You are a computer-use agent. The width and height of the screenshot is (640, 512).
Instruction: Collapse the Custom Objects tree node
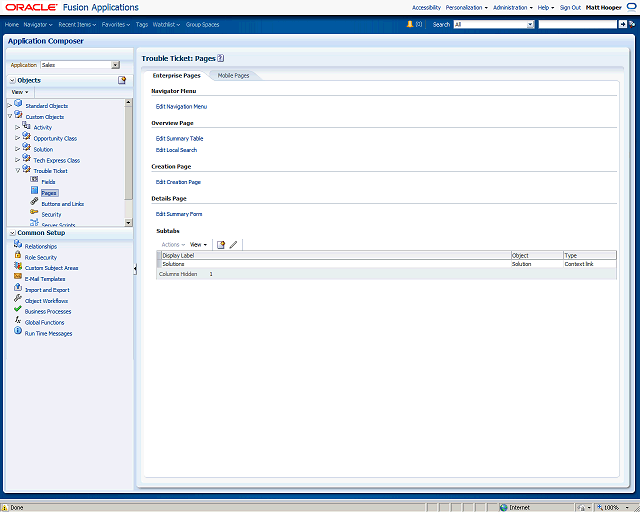tap(10, 116)
